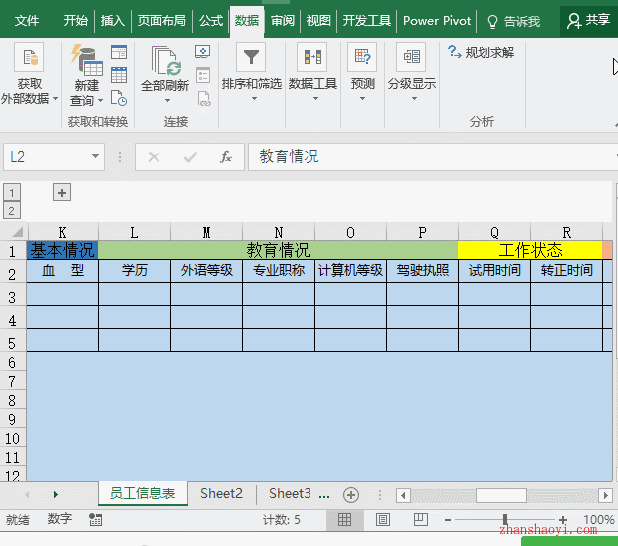This screenshot has height=546, width=618.
Task: Show outline level 2
Action: pos(12,211)
